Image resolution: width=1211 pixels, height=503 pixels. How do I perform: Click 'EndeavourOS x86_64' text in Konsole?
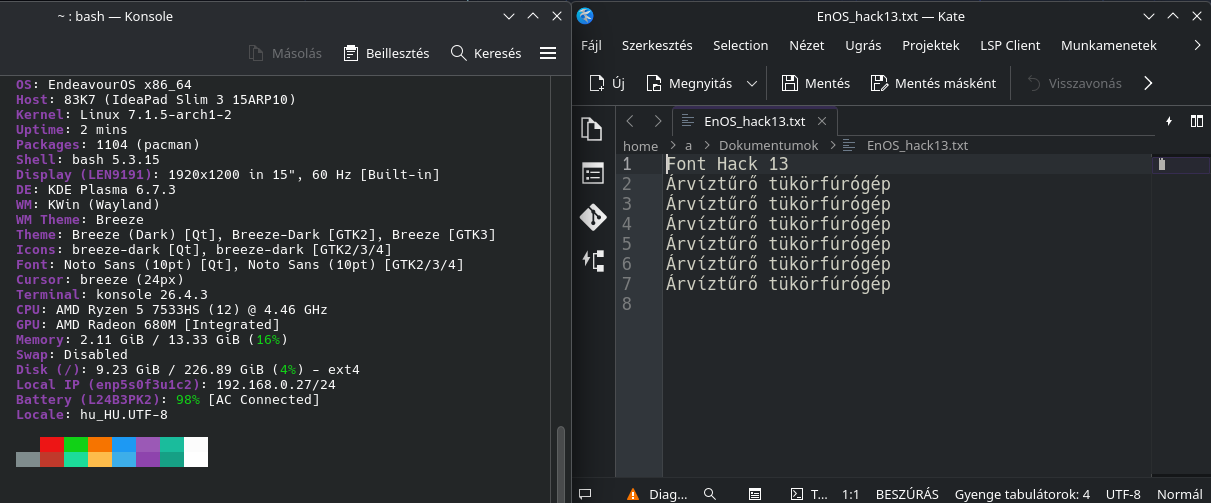click(119, 85)
